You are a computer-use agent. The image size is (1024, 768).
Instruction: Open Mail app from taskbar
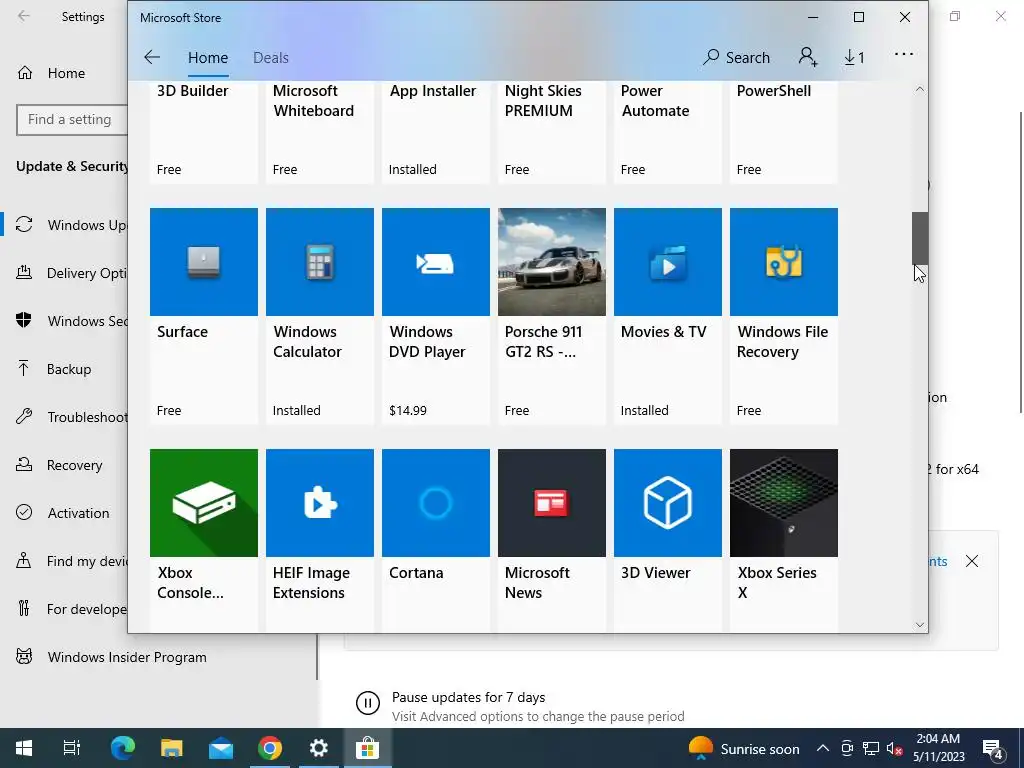point(221,748)
